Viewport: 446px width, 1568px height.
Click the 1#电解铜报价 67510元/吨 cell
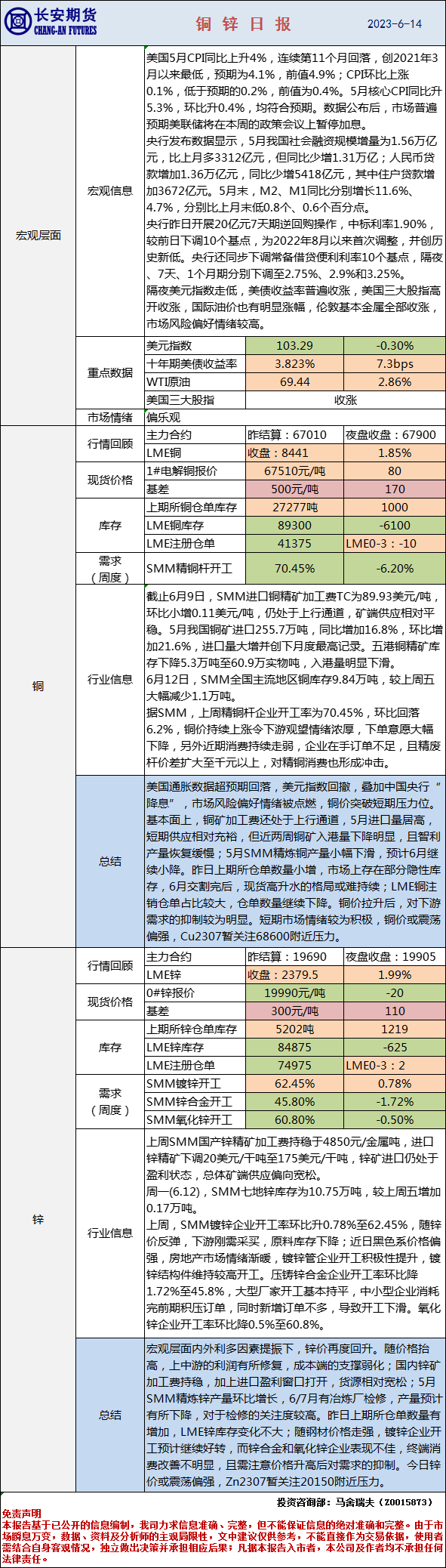(294, 471)
